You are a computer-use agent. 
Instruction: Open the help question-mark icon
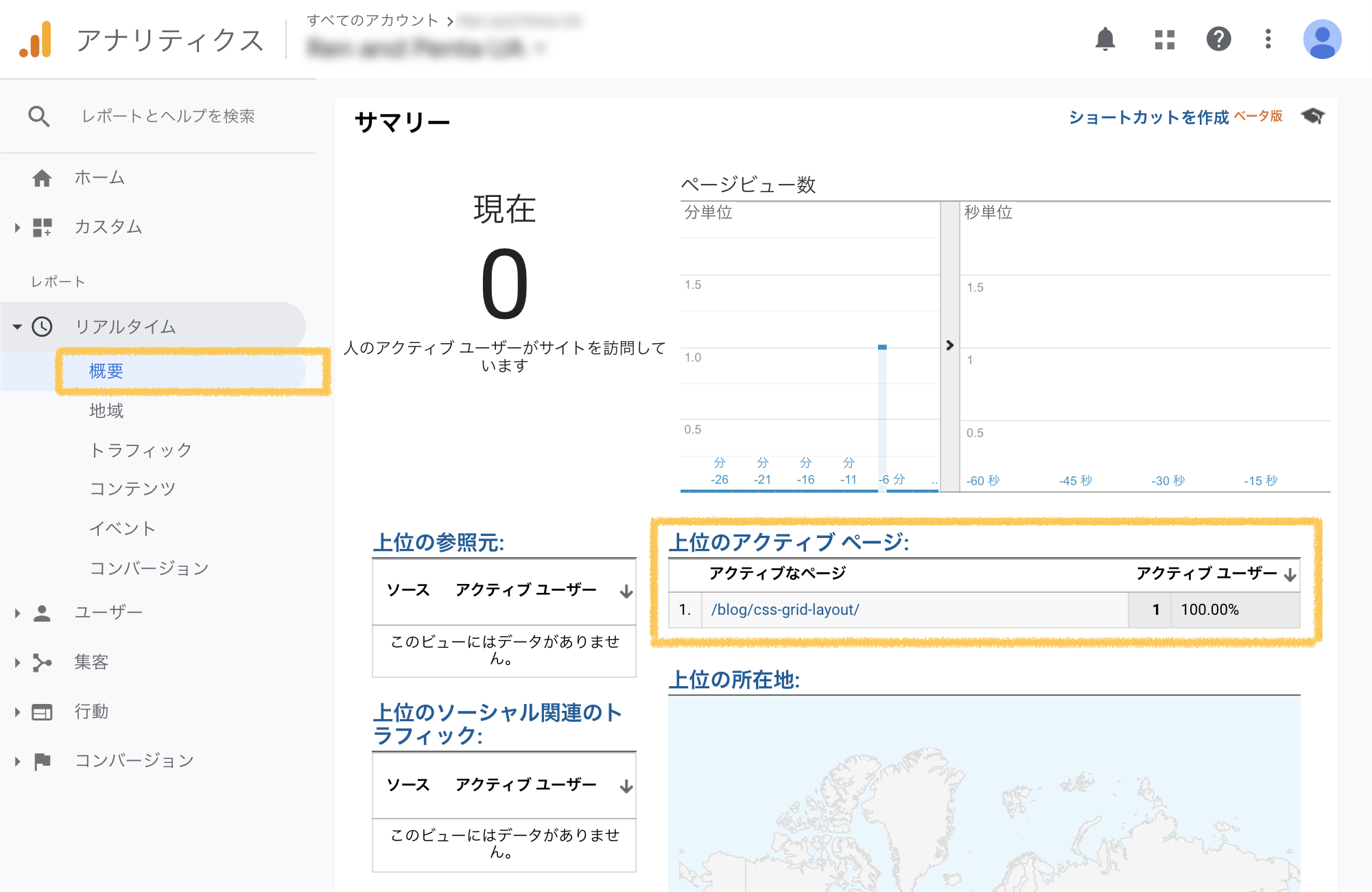pos(1219,39)
